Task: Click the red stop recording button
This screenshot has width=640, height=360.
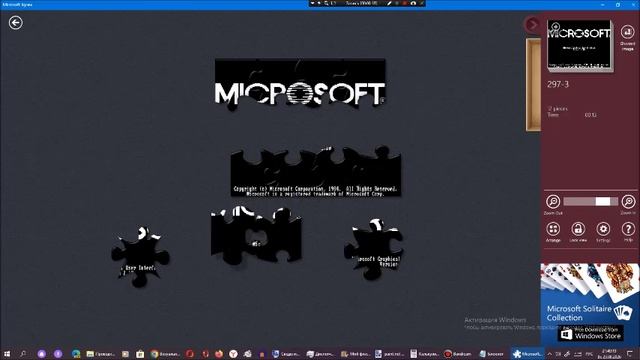Action: [x=405, y=3]
